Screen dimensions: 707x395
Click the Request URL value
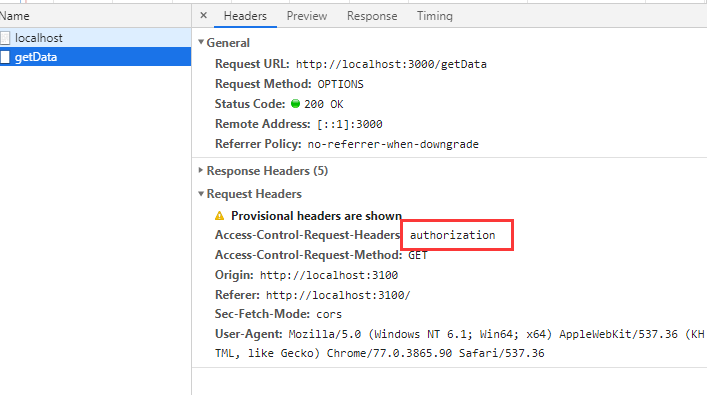click(x=391, y=64)
